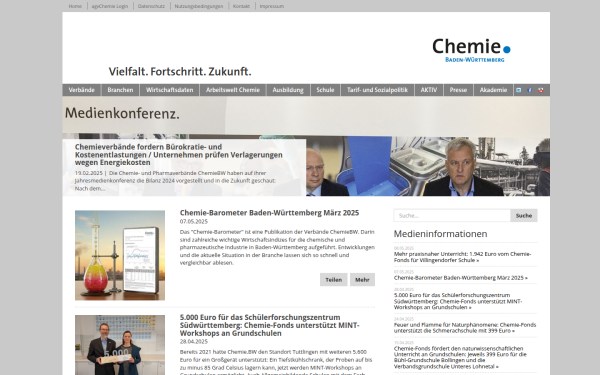Open the Branchen menu

tap(120, 90)
